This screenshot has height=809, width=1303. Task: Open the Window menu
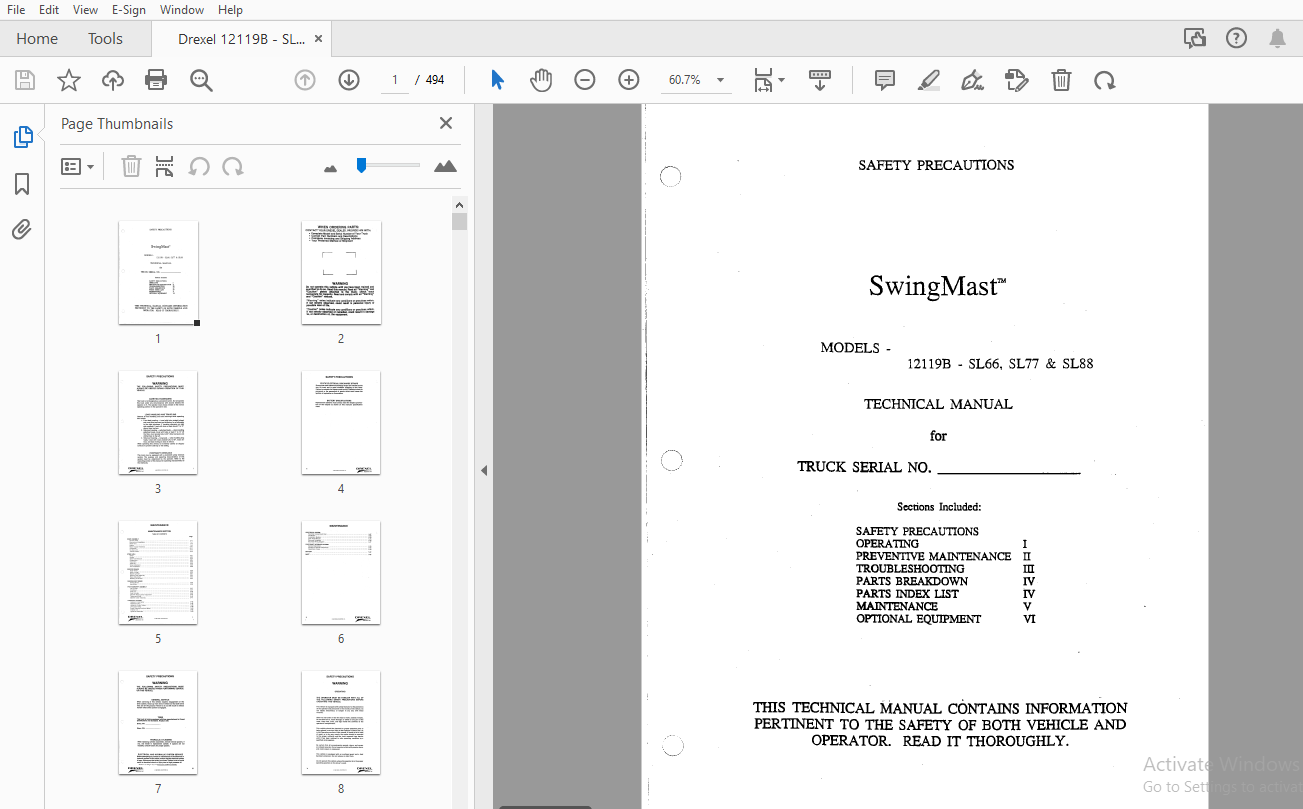click(182, 10)
